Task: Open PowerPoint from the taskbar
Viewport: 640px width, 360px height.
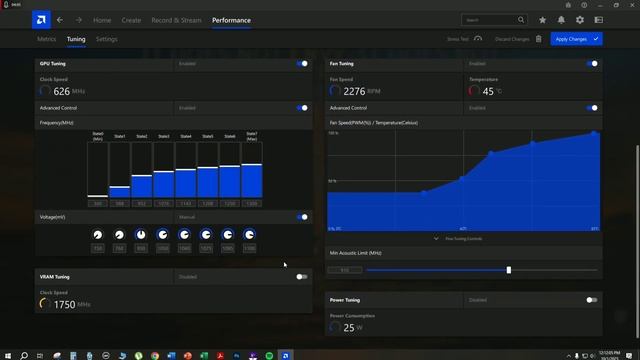Action: 187,356
